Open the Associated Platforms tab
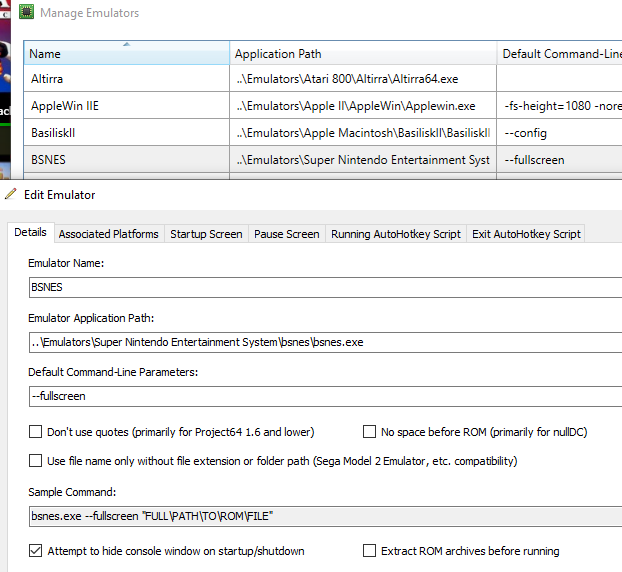This screenshot has width=622, height=572. coord(109,234)
